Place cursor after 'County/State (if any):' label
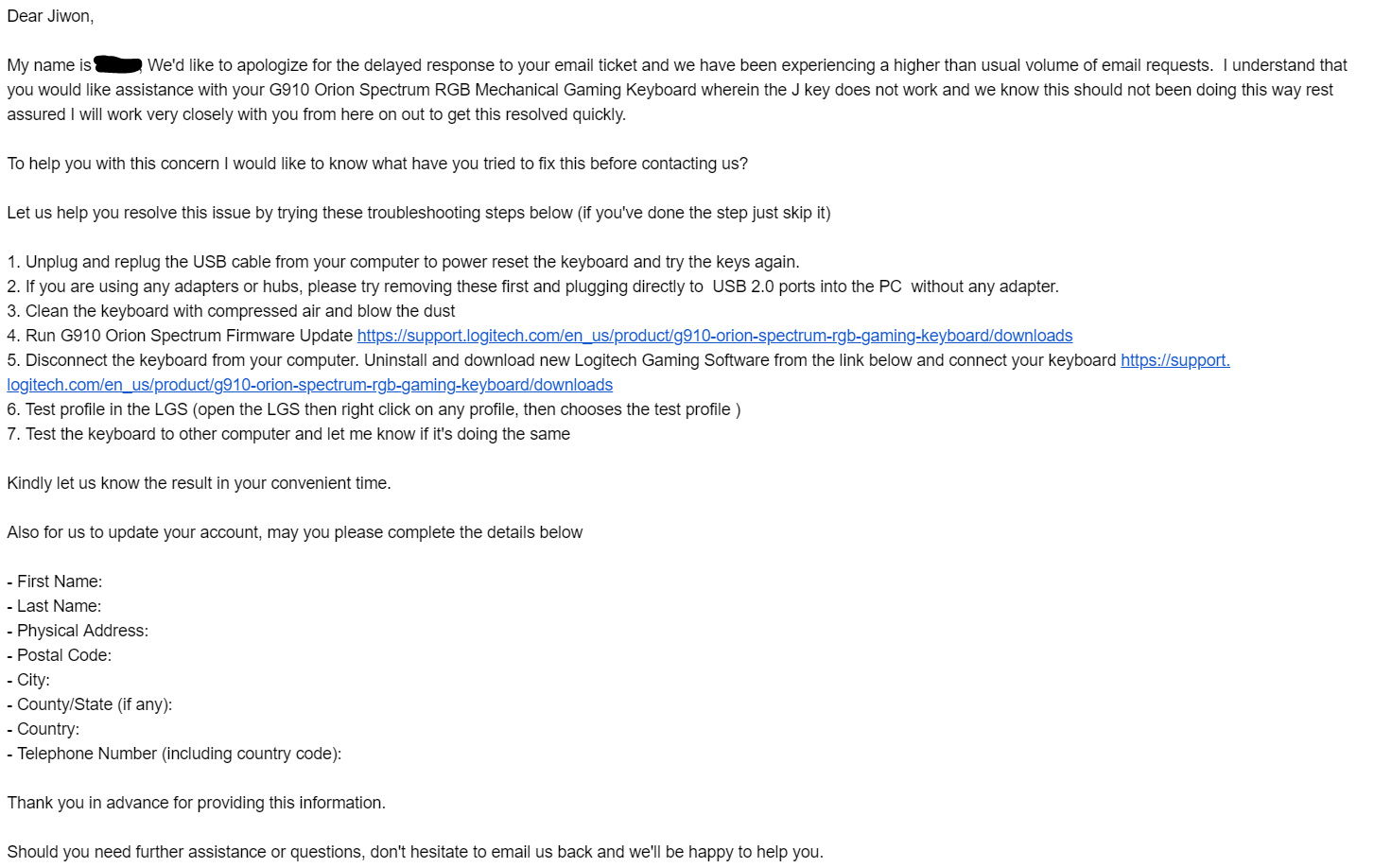The image size is (1374, 868). coord(176,704)
